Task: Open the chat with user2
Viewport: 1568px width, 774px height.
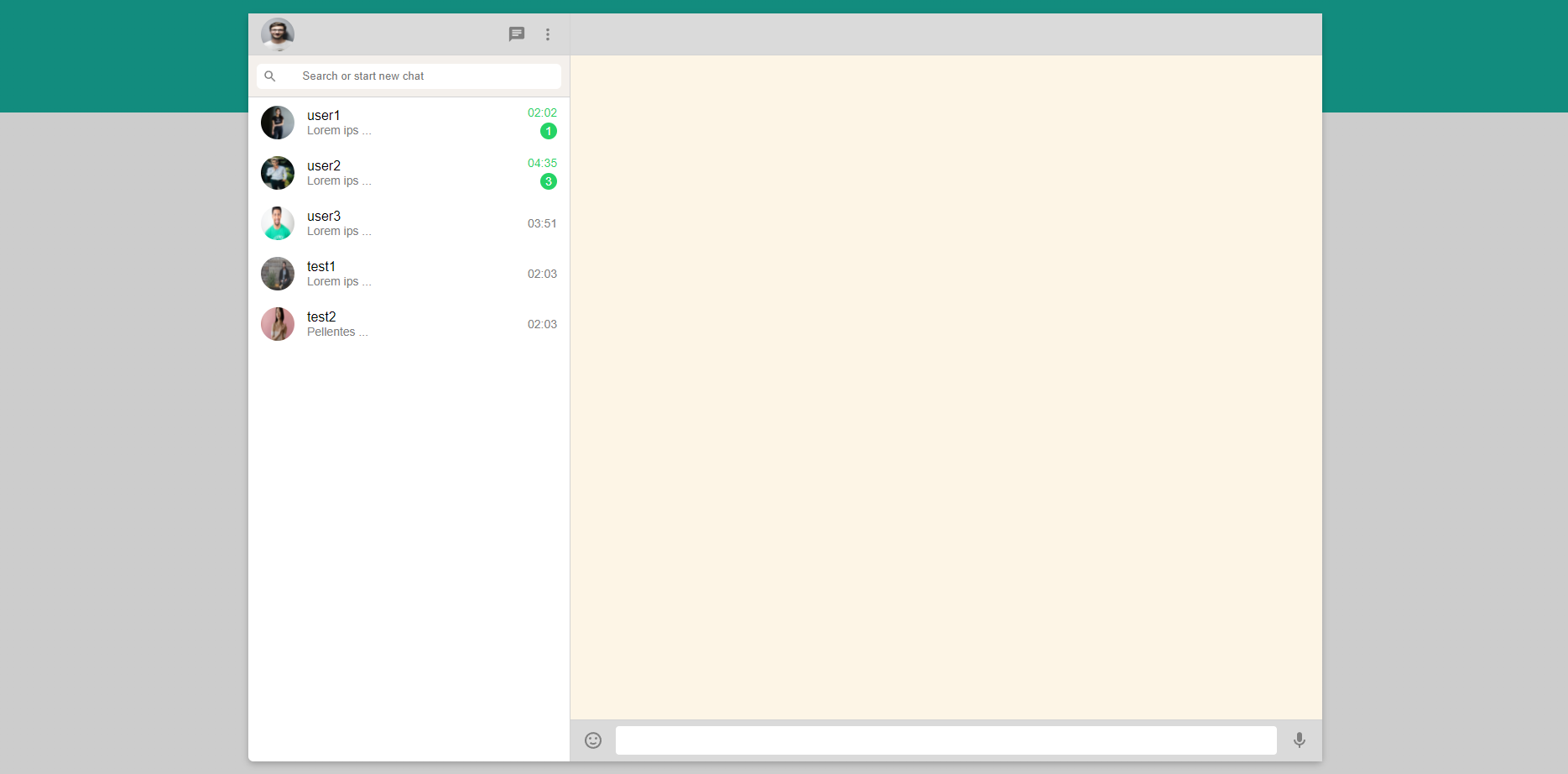Action: (x=403, y=173)
